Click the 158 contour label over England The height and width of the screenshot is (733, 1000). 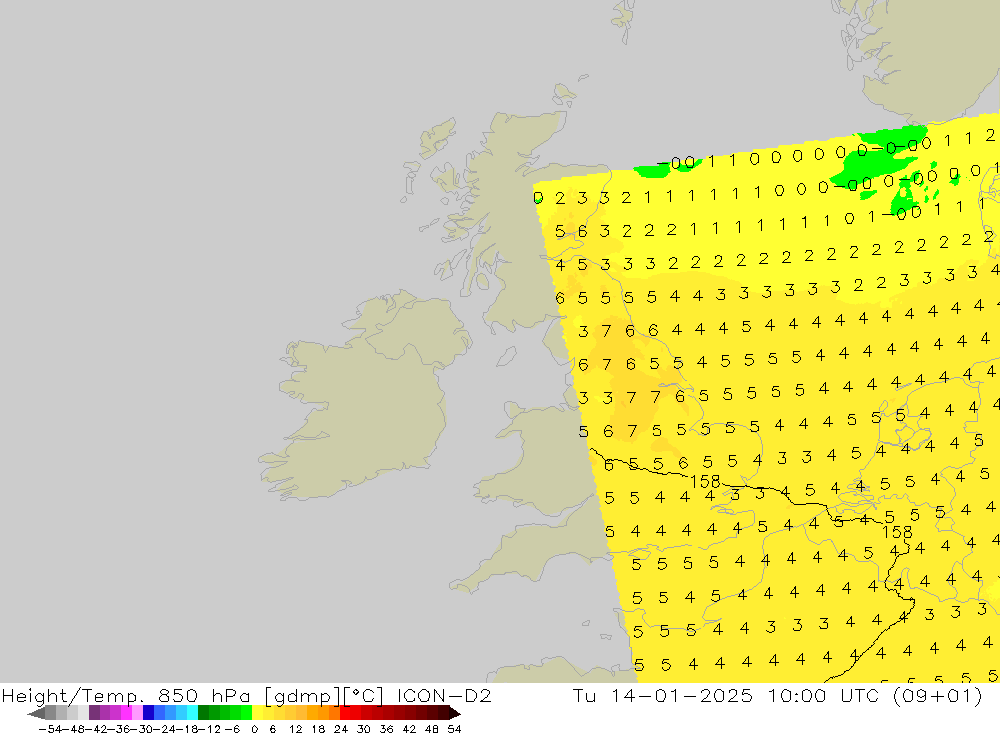point(705,481)
